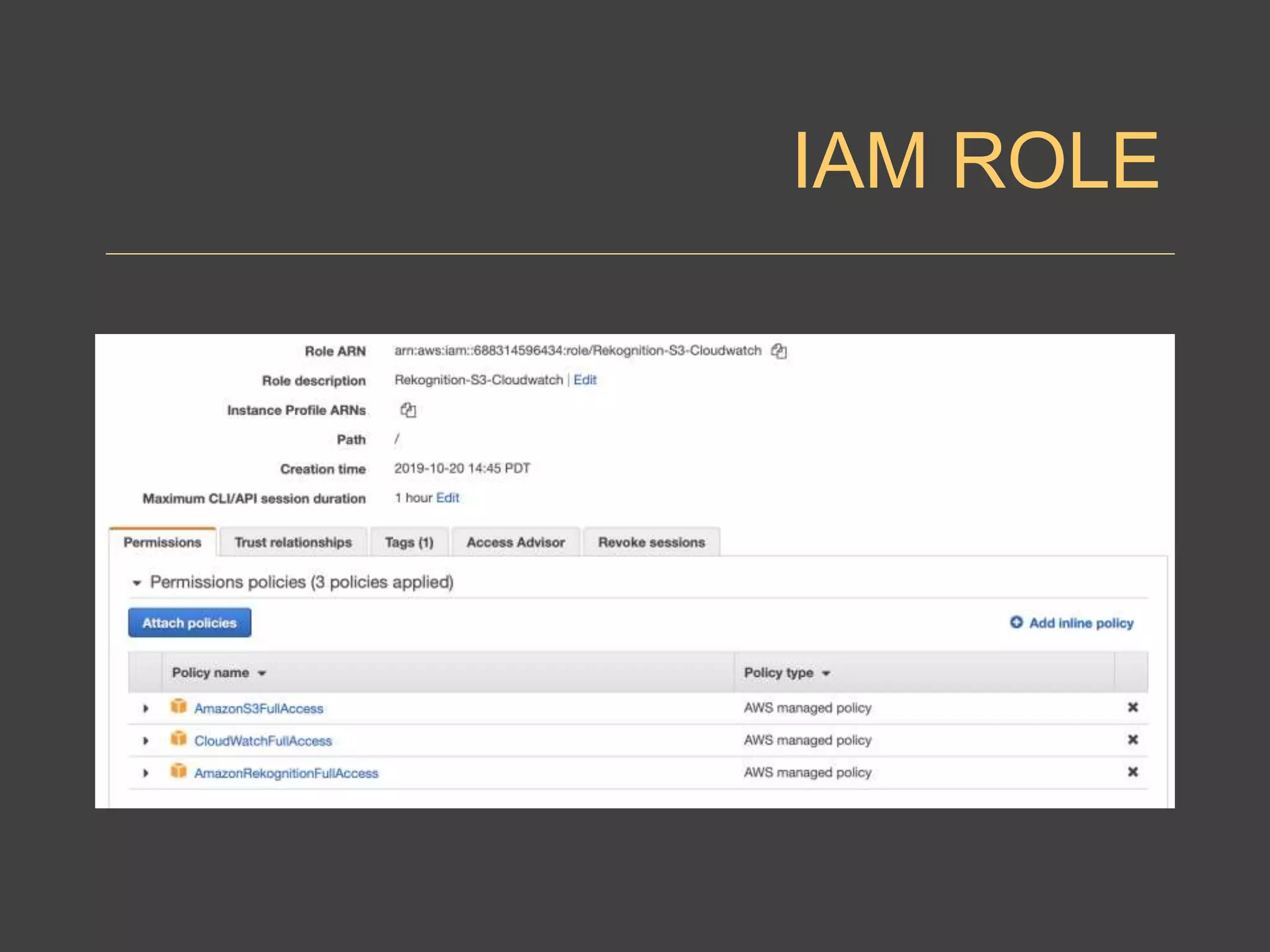Expand the CloudWatchFullAccess policy row
This screenshot has width=1270, height=952.
click(146, 740)
